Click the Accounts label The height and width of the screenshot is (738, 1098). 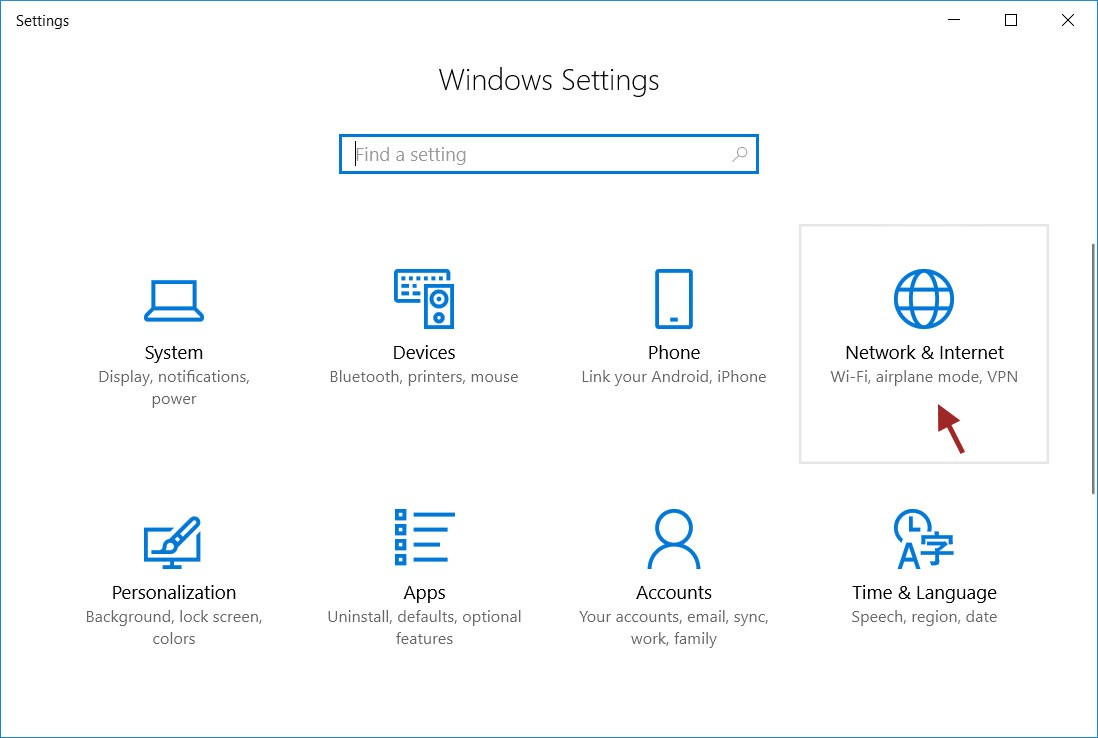coord(674,592)
